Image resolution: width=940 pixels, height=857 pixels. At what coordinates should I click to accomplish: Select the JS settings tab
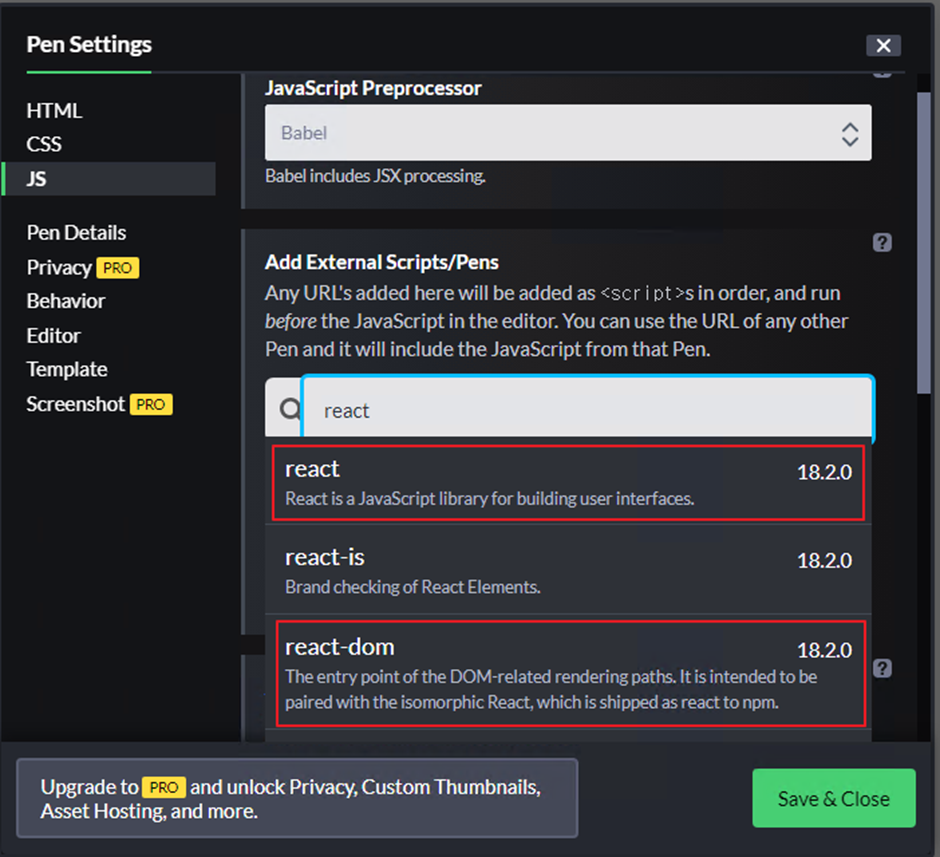pos(109,179)
